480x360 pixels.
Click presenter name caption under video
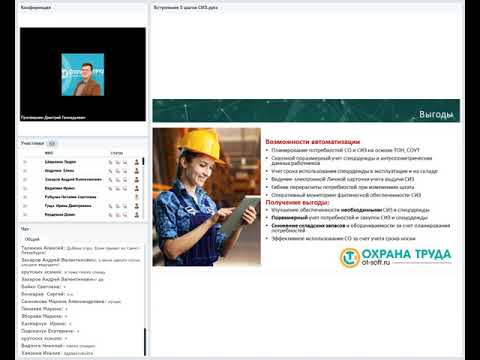click(x=53, y=117)
